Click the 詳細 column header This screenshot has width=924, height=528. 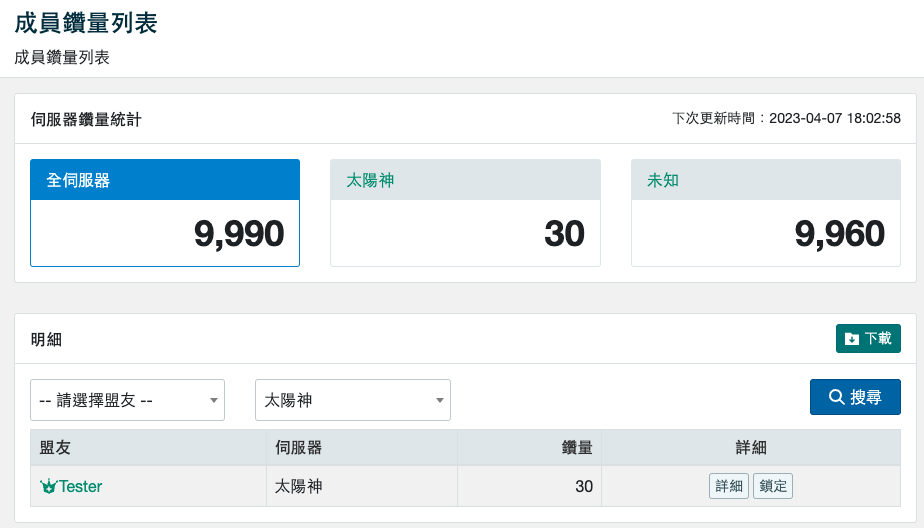(x=750, y=448)
